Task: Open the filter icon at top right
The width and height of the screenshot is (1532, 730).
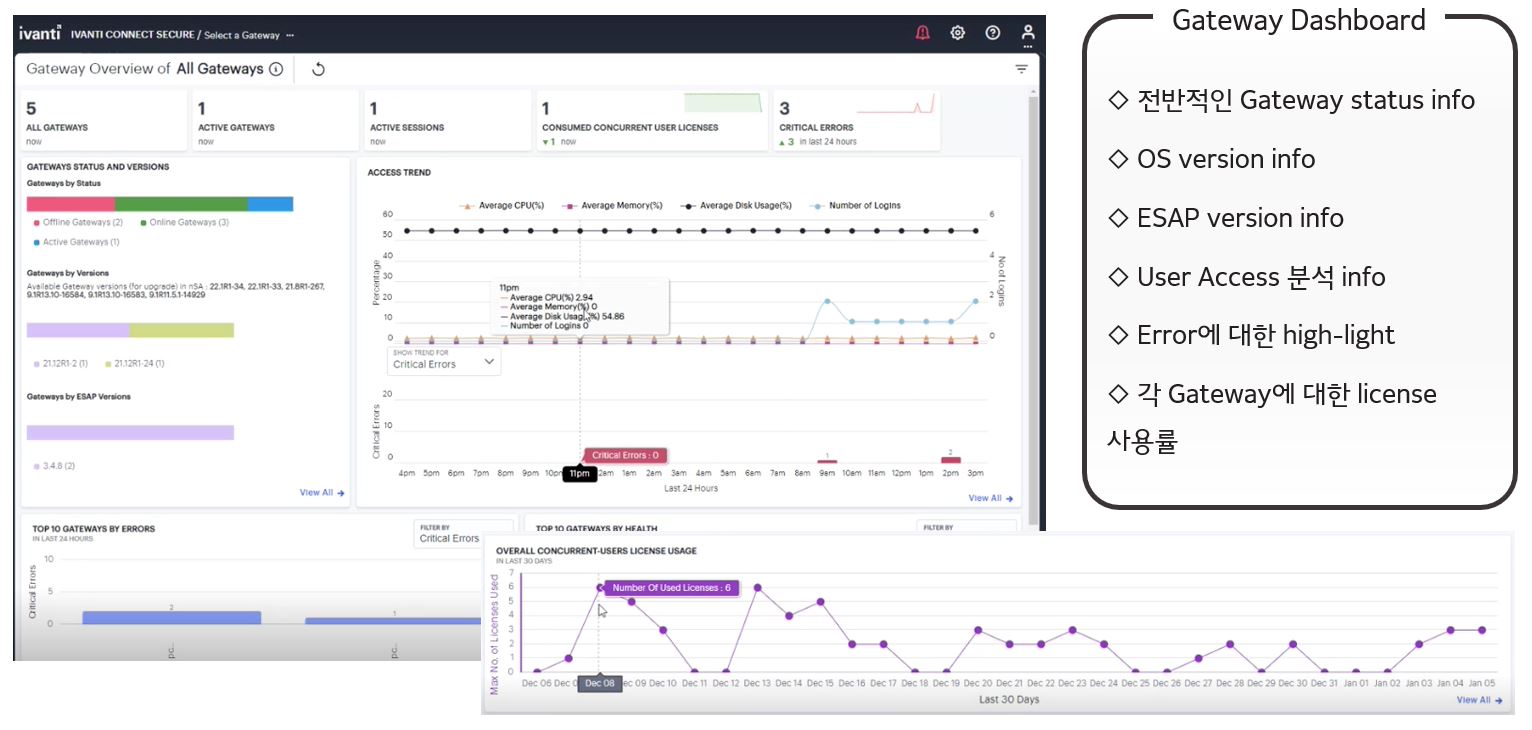Action: click(x=1021, y=69)
